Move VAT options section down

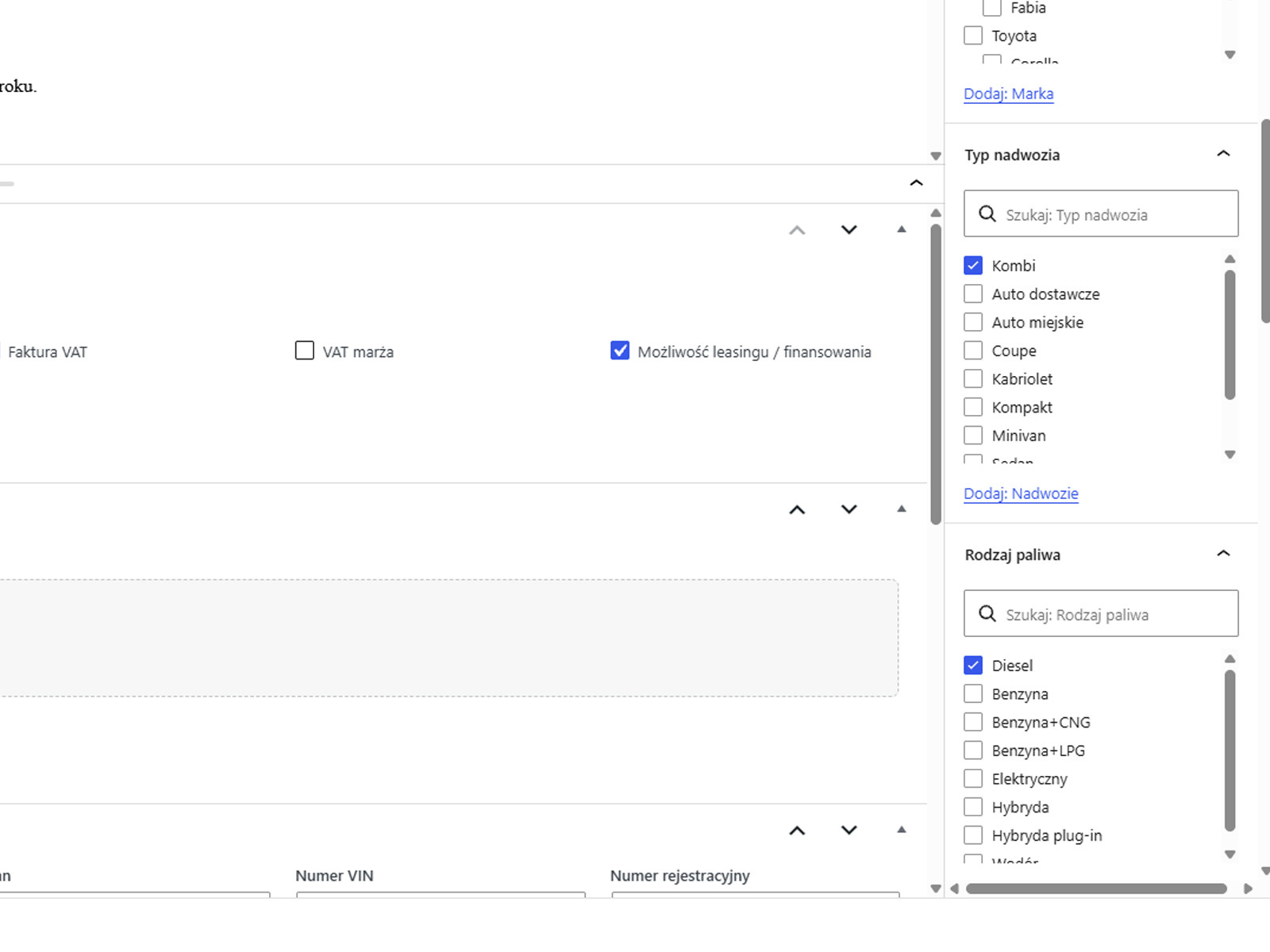(x=849, y=229)
